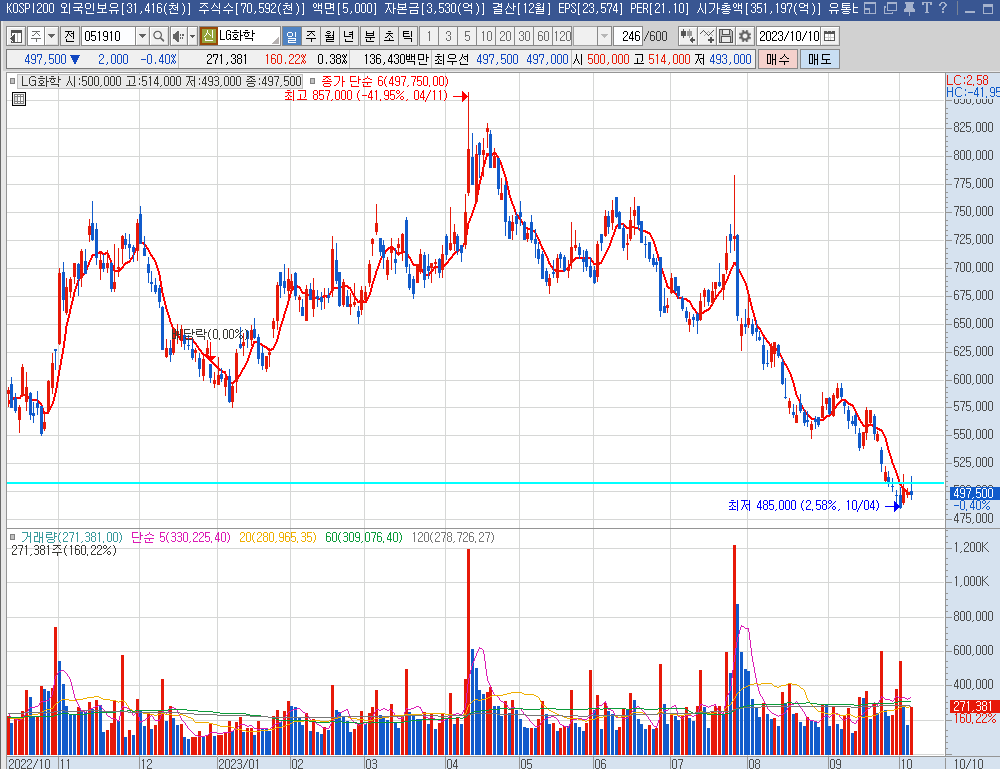
Task: Select the 5 interval button
Action: [x=467, y=36]
